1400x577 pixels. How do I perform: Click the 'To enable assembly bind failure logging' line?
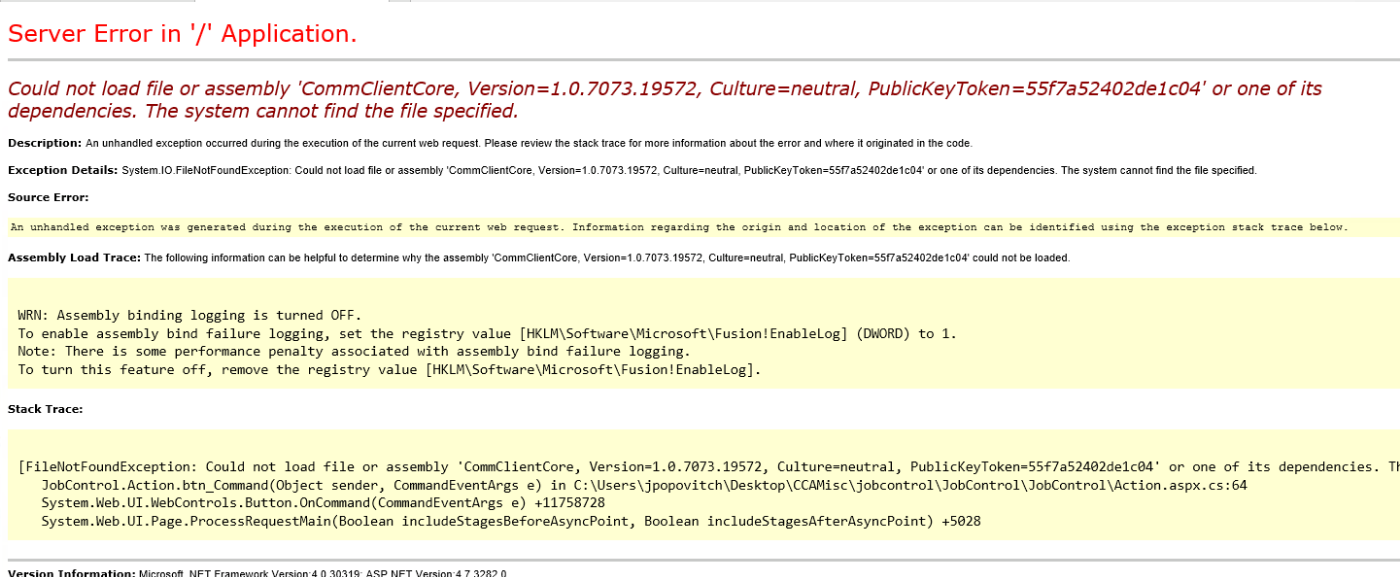(x=486, y=333)
